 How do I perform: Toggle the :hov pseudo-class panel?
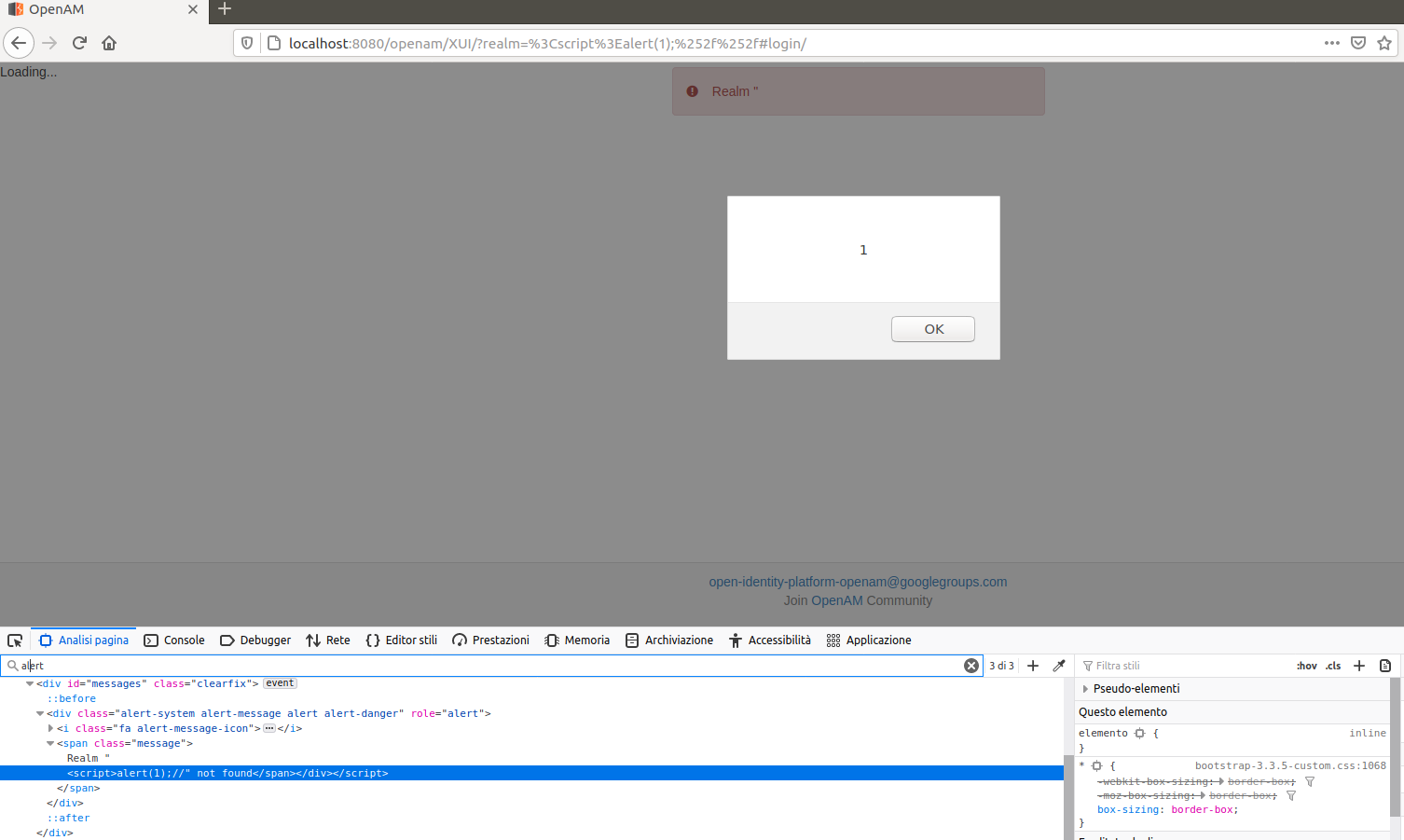[1307, 666]
